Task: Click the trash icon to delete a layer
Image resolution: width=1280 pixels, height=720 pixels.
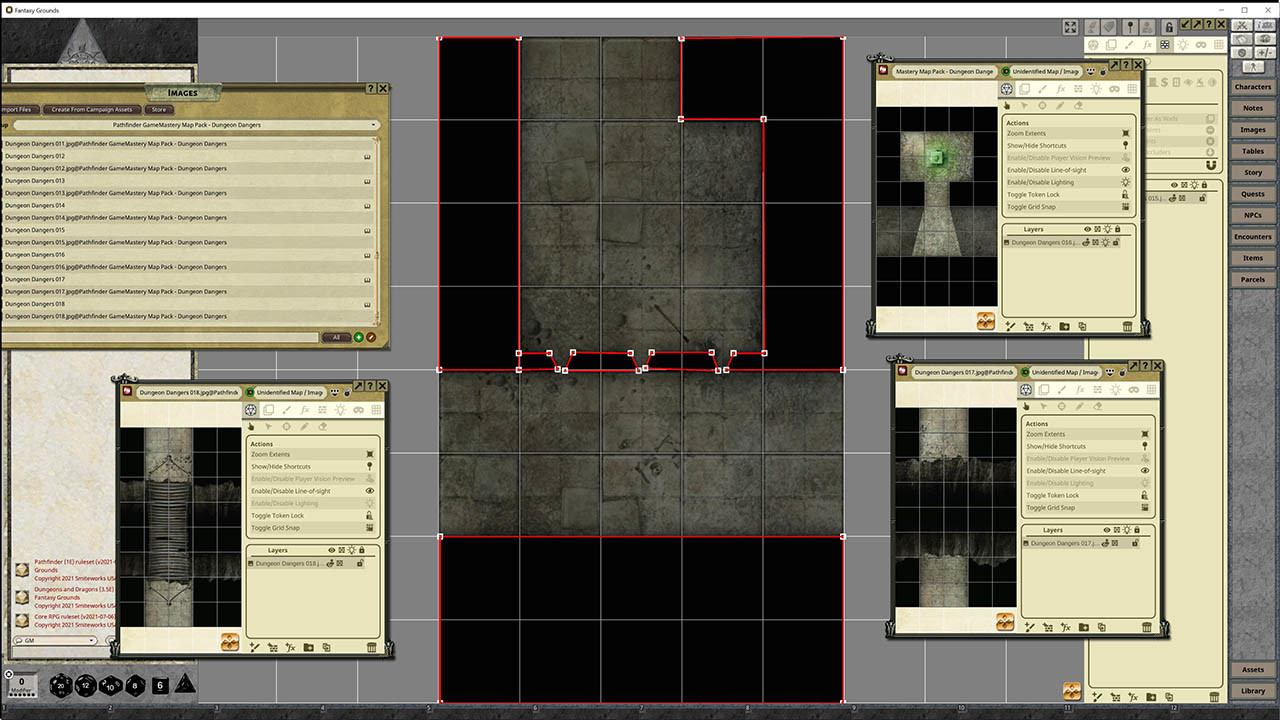Action: pos(1128,326)
